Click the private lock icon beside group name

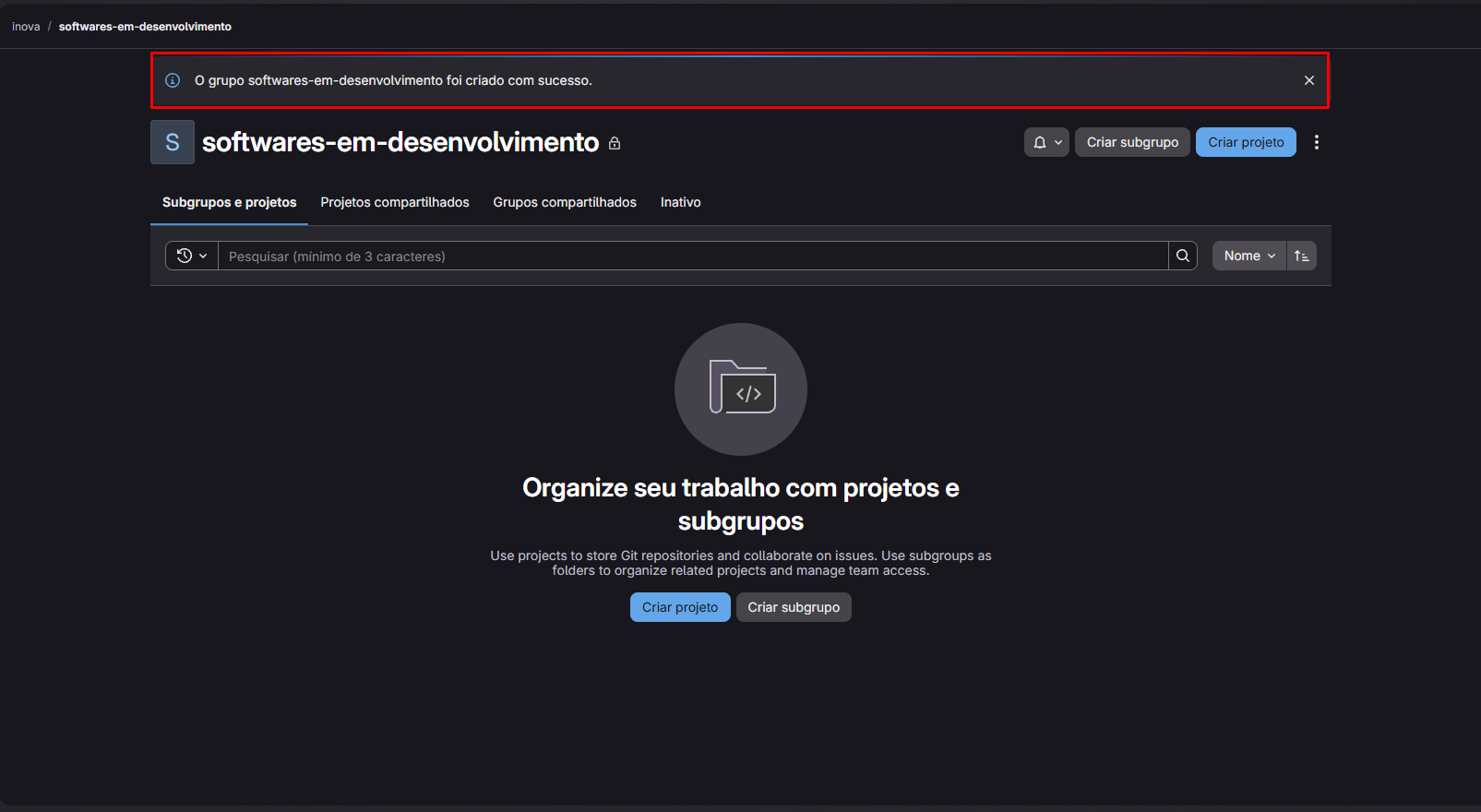pos(615,143)
